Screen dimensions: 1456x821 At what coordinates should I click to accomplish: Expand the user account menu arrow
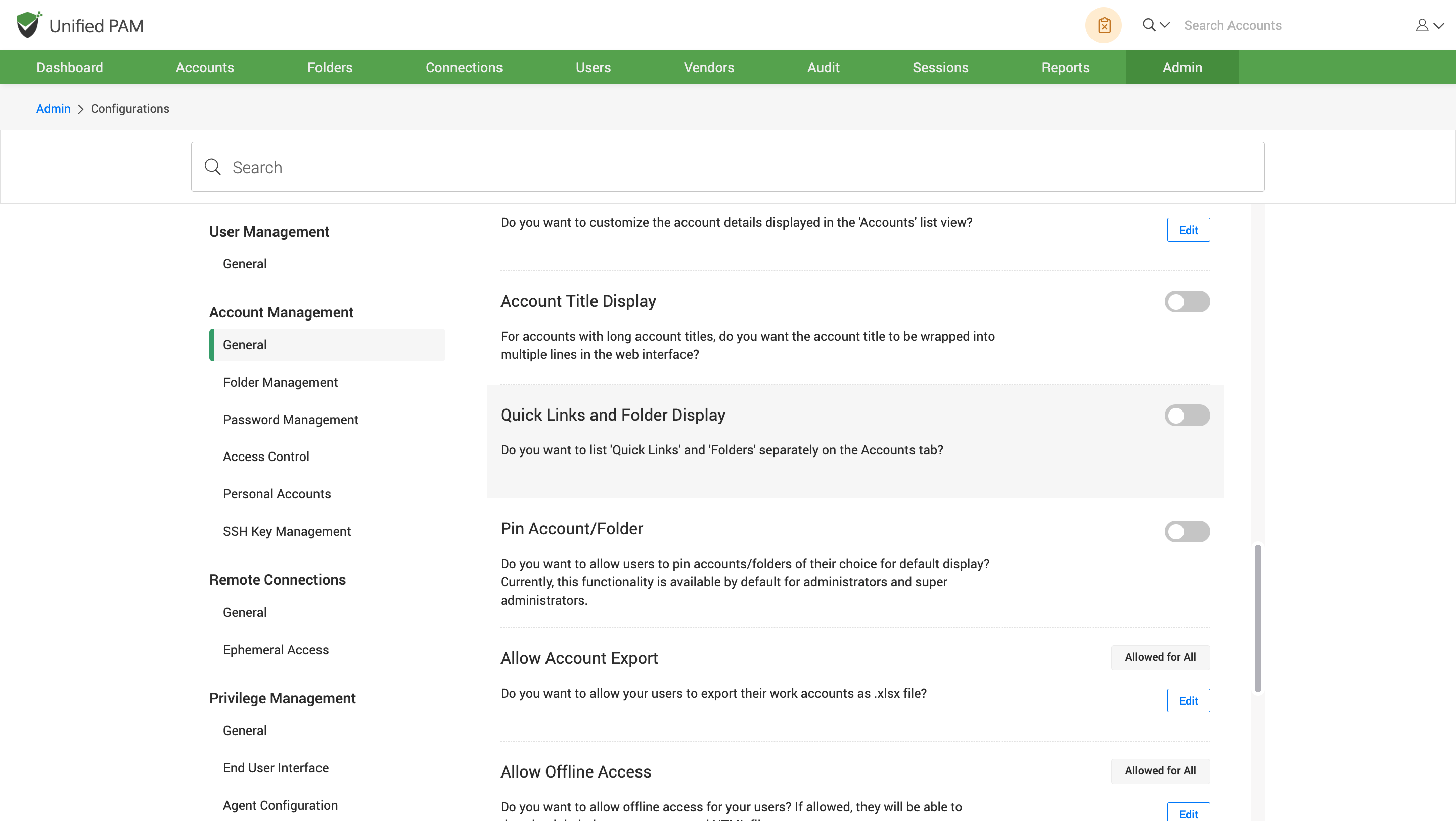[1439, 25]
